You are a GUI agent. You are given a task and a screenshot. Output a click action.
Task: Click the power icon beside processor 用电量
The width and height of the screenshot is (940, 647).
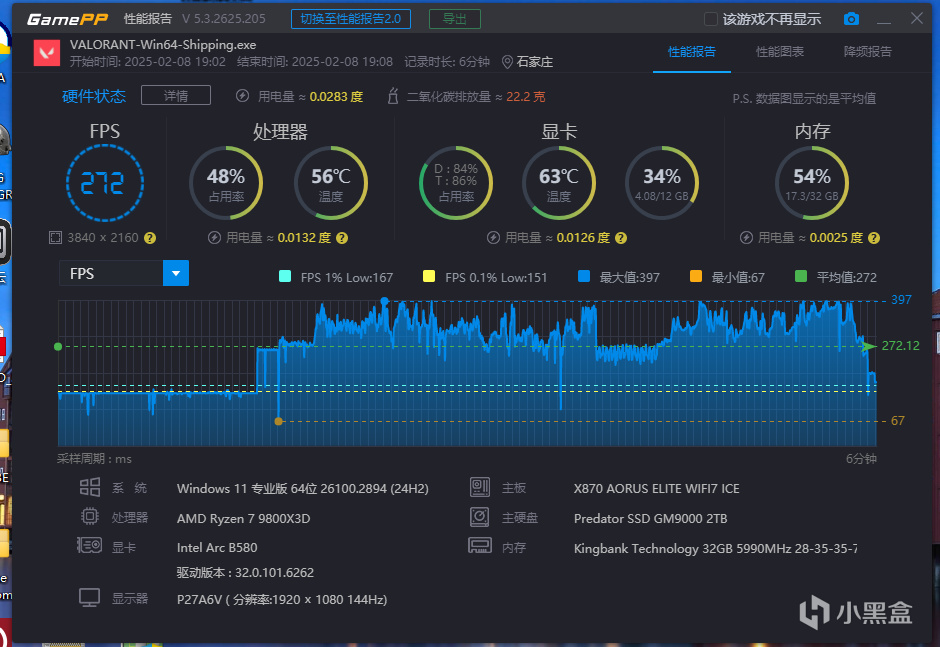point(214,238)
